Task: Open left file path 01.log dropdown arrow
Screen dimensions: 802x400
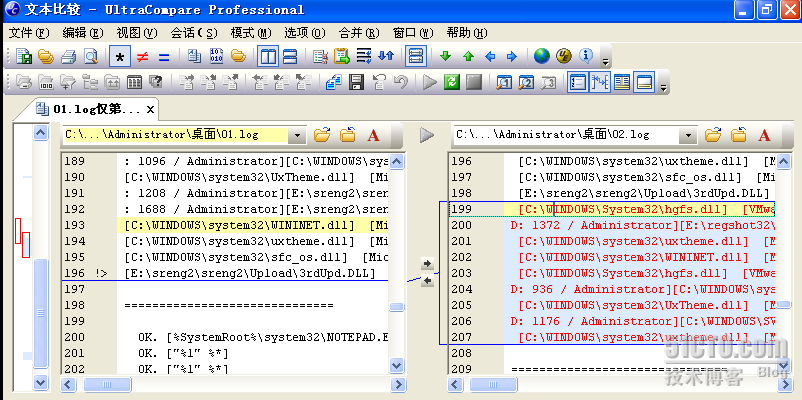Action: (297, 136)
